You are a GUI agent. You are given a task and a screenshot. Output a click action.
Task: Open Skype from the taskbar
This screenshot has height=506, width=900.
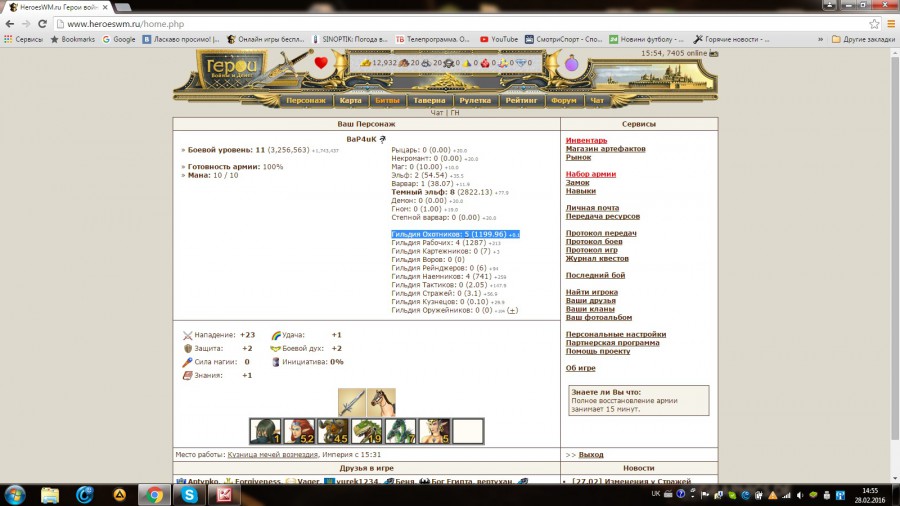189,495
